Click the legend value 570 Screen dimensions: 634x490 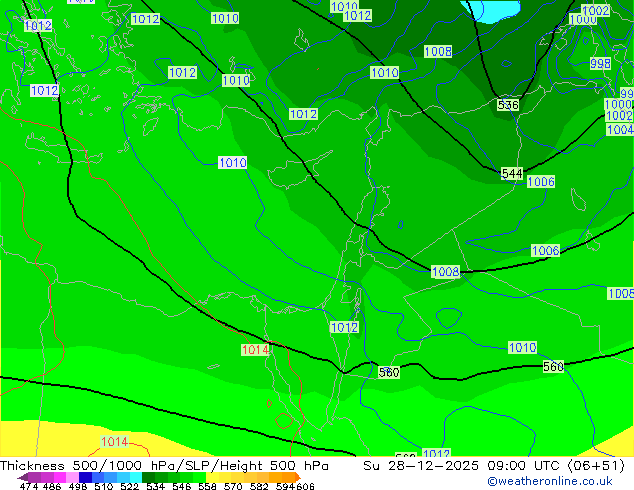[x=233, y=486]
